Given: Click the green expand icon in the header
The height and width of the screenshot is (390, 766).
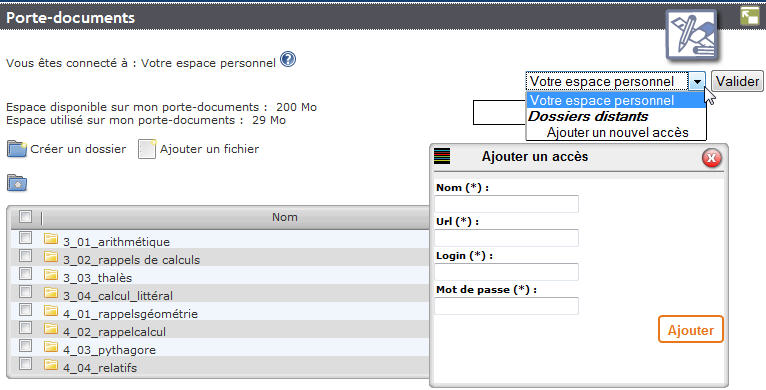Looking at the screenshot, I should 749,16.
